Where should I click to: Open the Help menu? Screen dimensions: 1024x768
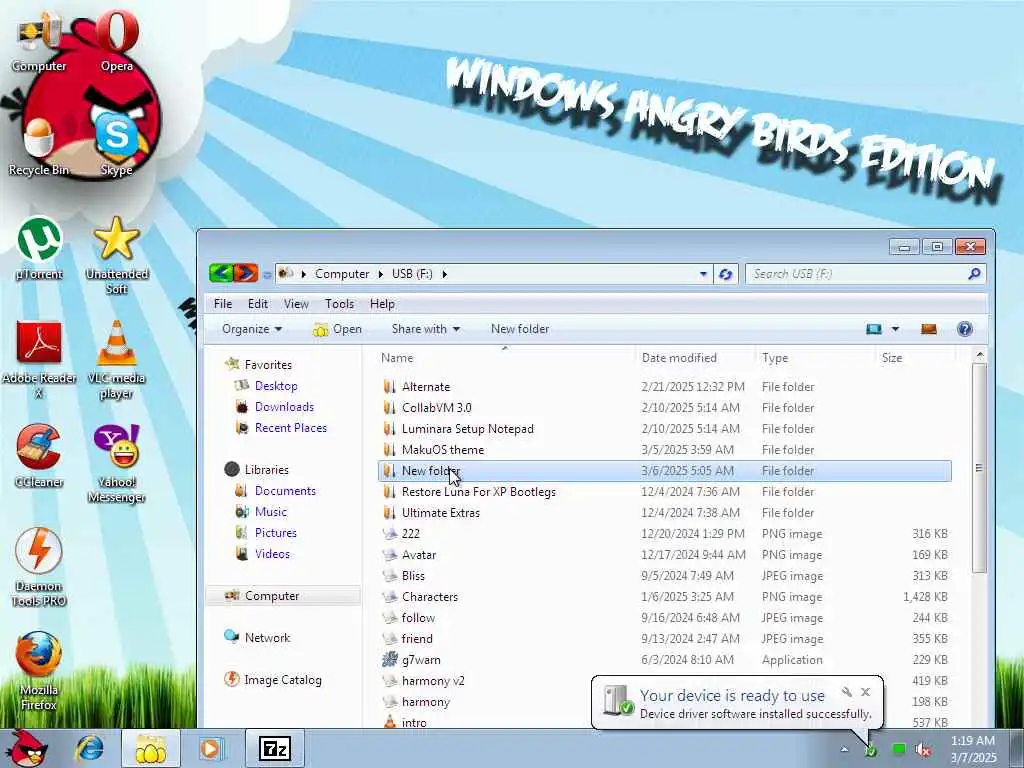tap(382, 304)
